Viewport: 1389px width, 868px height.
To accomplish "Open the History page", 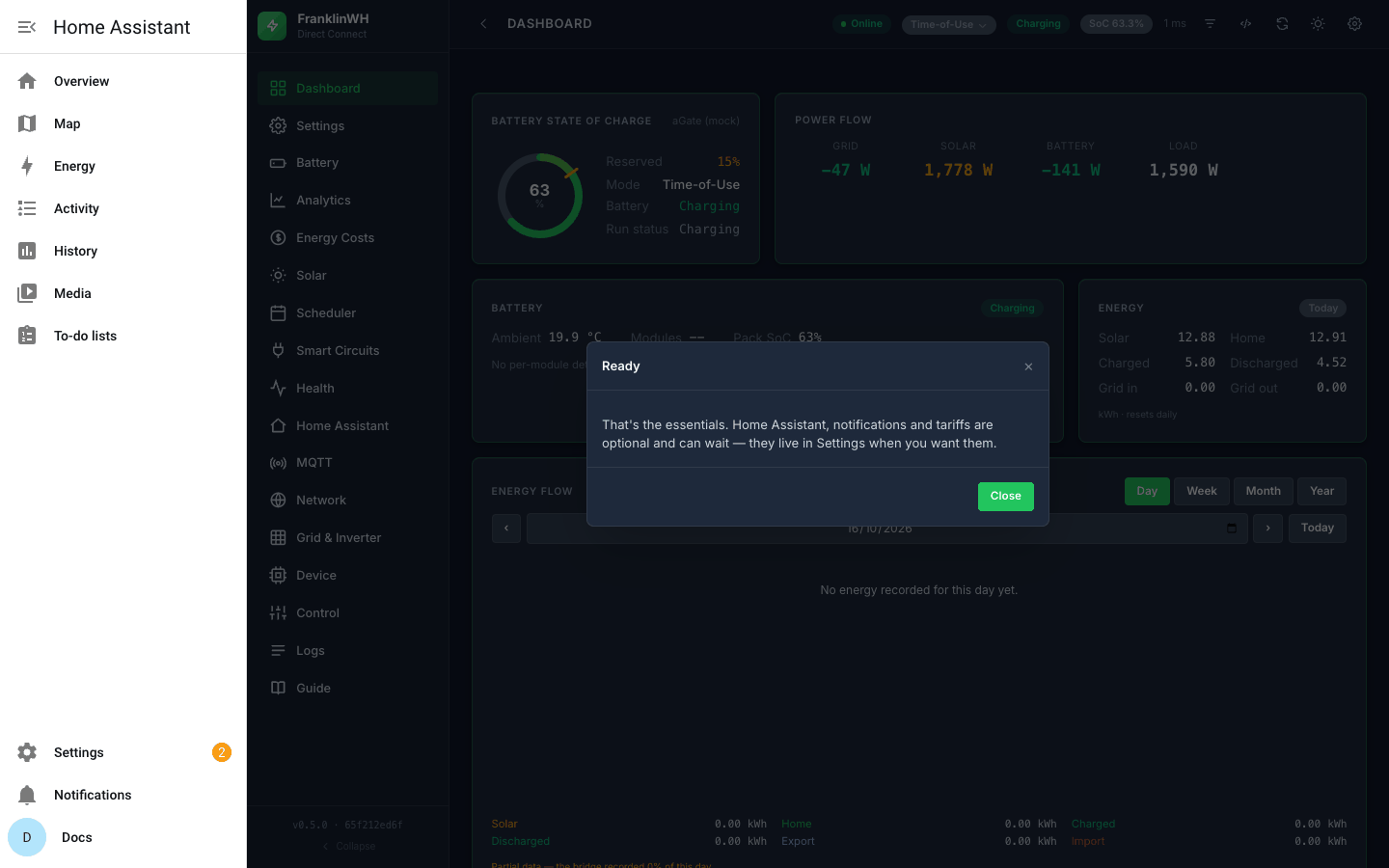I will [x=123, y=251].
